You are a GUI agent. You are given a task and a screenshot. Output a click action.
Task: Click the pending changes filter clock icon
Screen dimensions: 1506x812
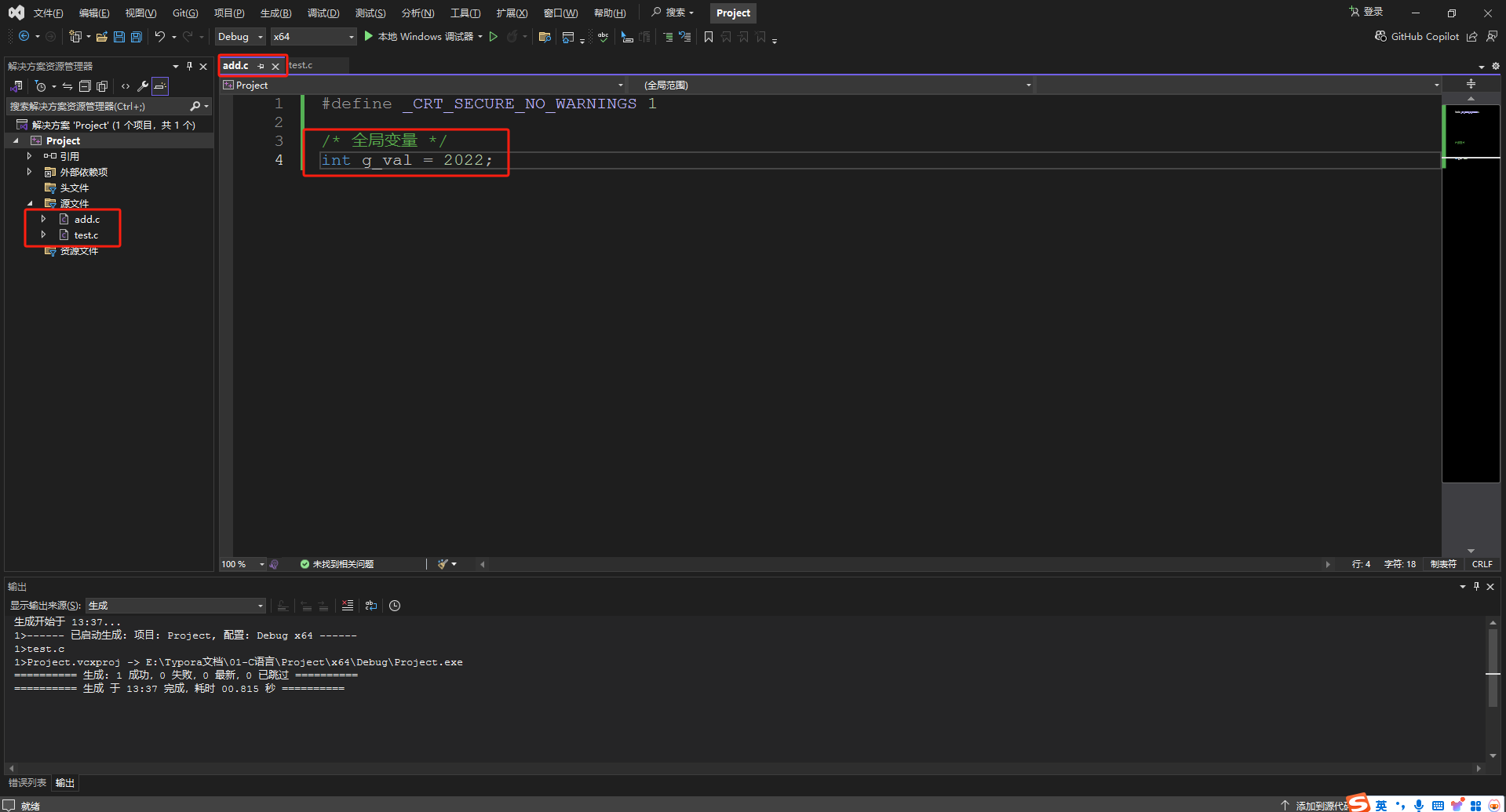coord(41,86)
